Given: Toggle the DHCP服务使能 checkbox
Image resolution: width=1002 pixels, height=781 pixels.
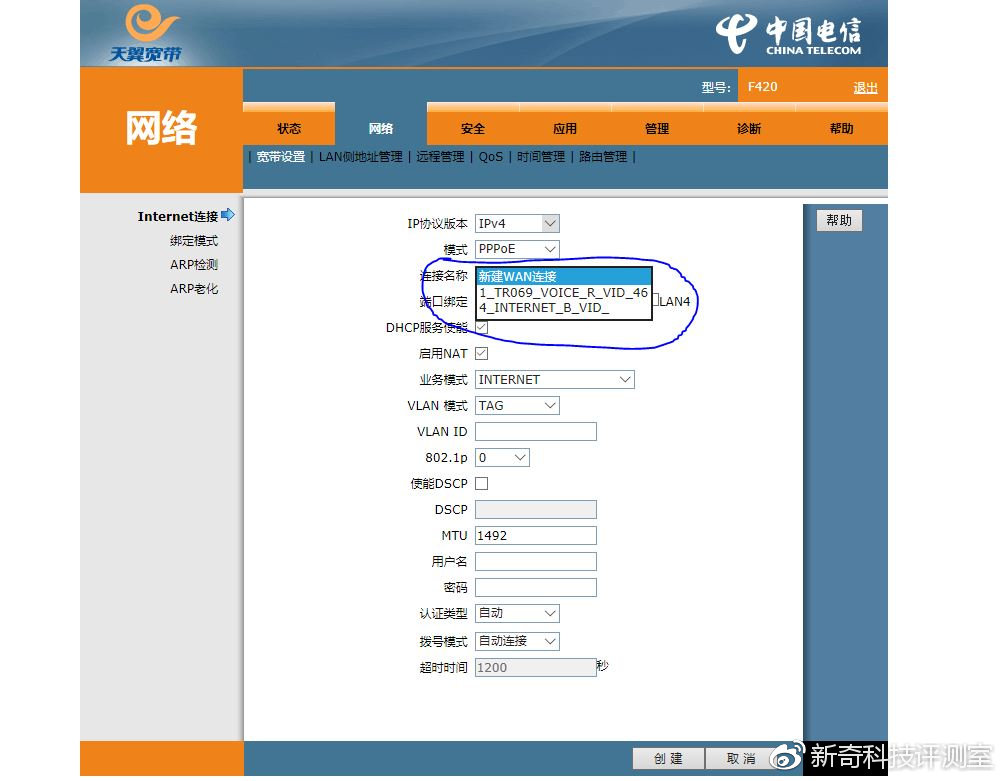Looking at the screenshot, I should click(481, 327).
